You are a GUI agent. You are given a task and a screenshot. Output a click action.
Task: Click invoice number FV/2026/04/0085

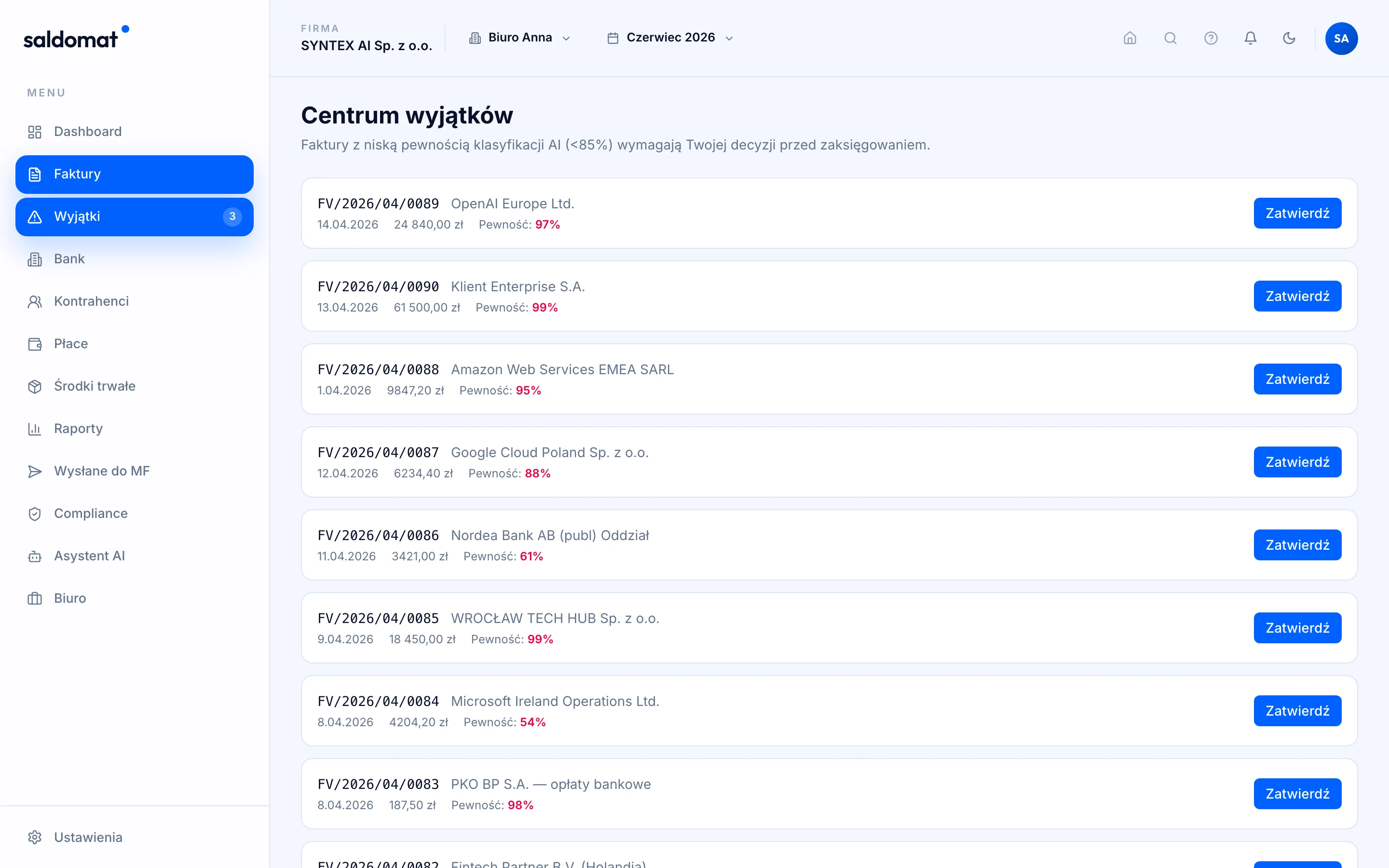(378, 619)
